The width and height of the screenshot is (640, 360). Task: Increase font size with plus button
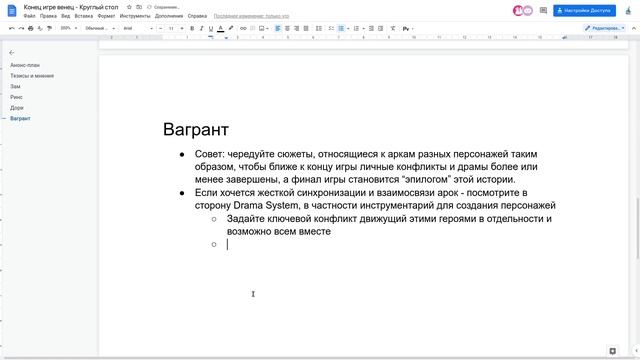click(182, 28)
